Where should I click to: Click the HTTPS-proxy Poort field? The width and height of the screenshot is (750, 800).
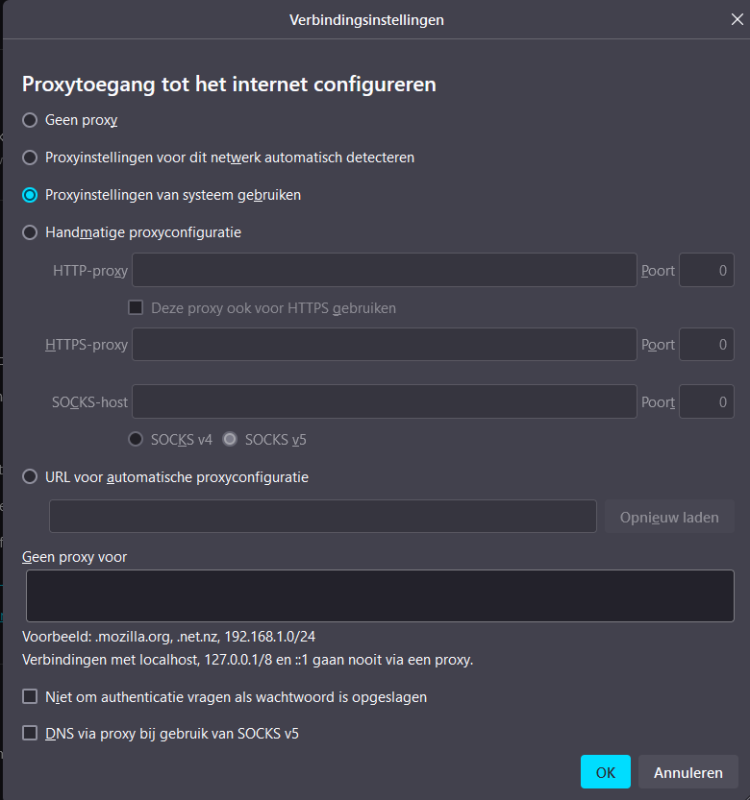(x=707, y=345)
